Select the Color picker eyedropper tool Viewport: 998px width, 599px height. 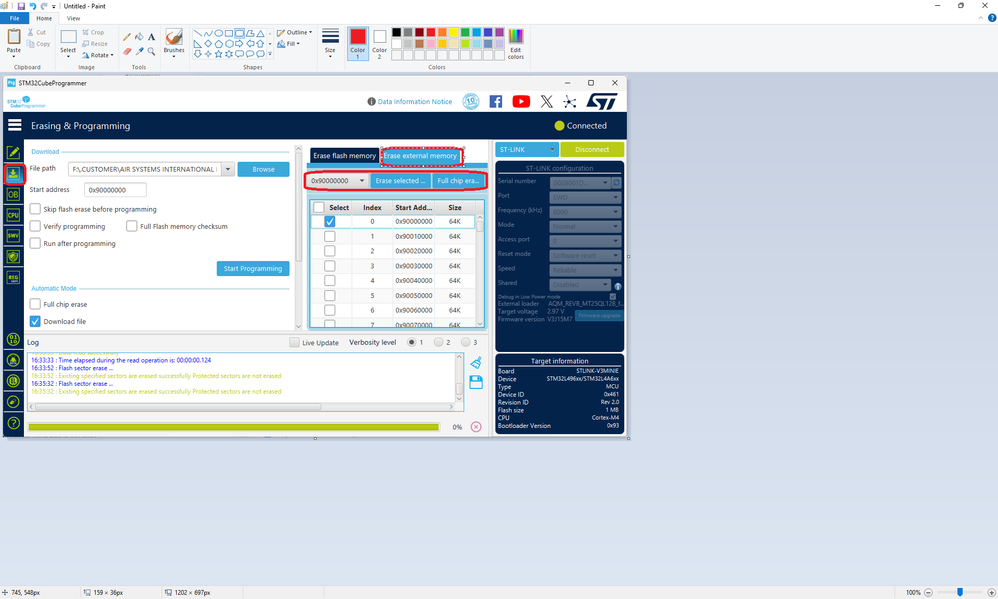[x=139, y=51]
